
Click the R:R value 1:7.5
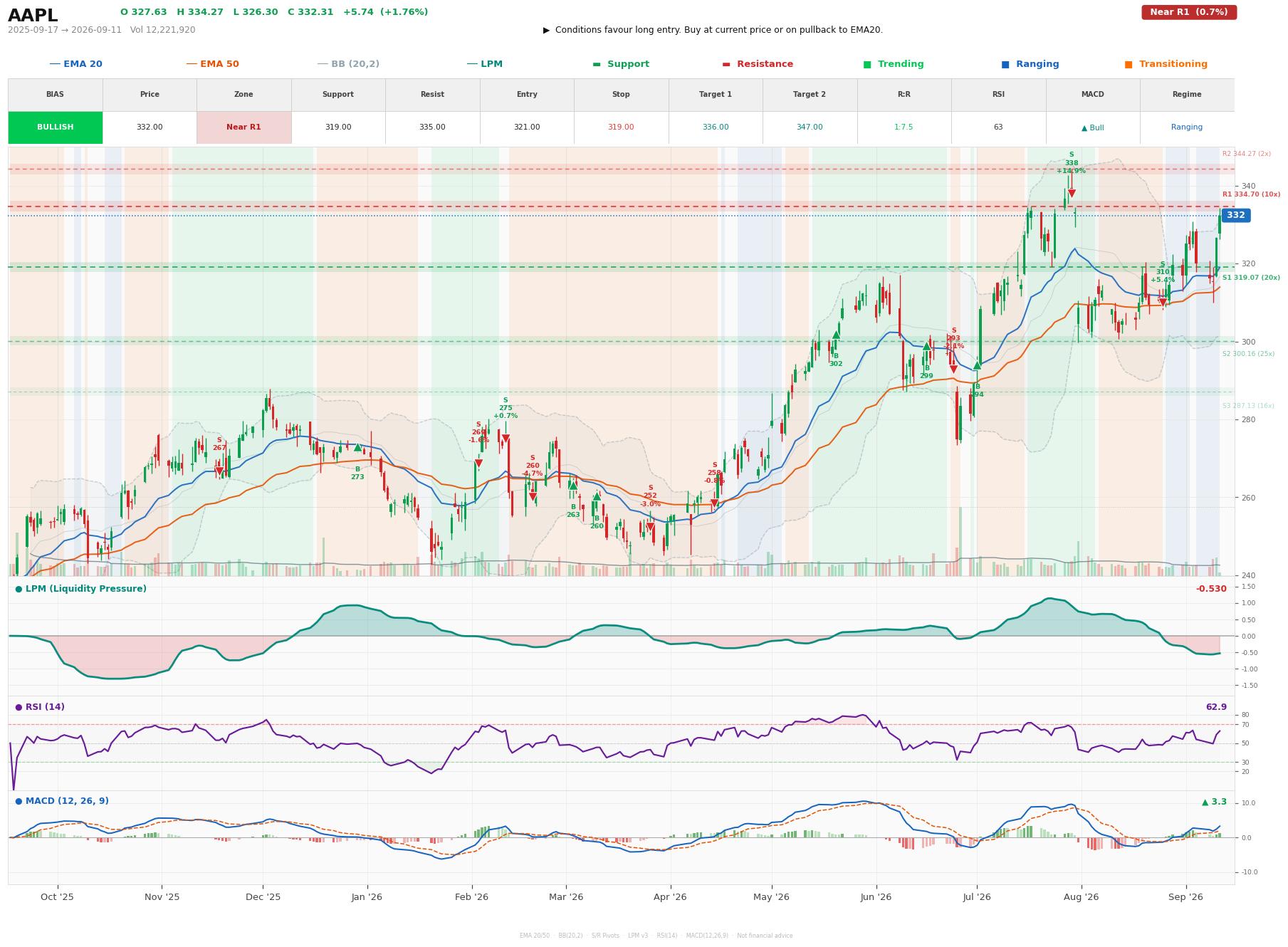904,127
